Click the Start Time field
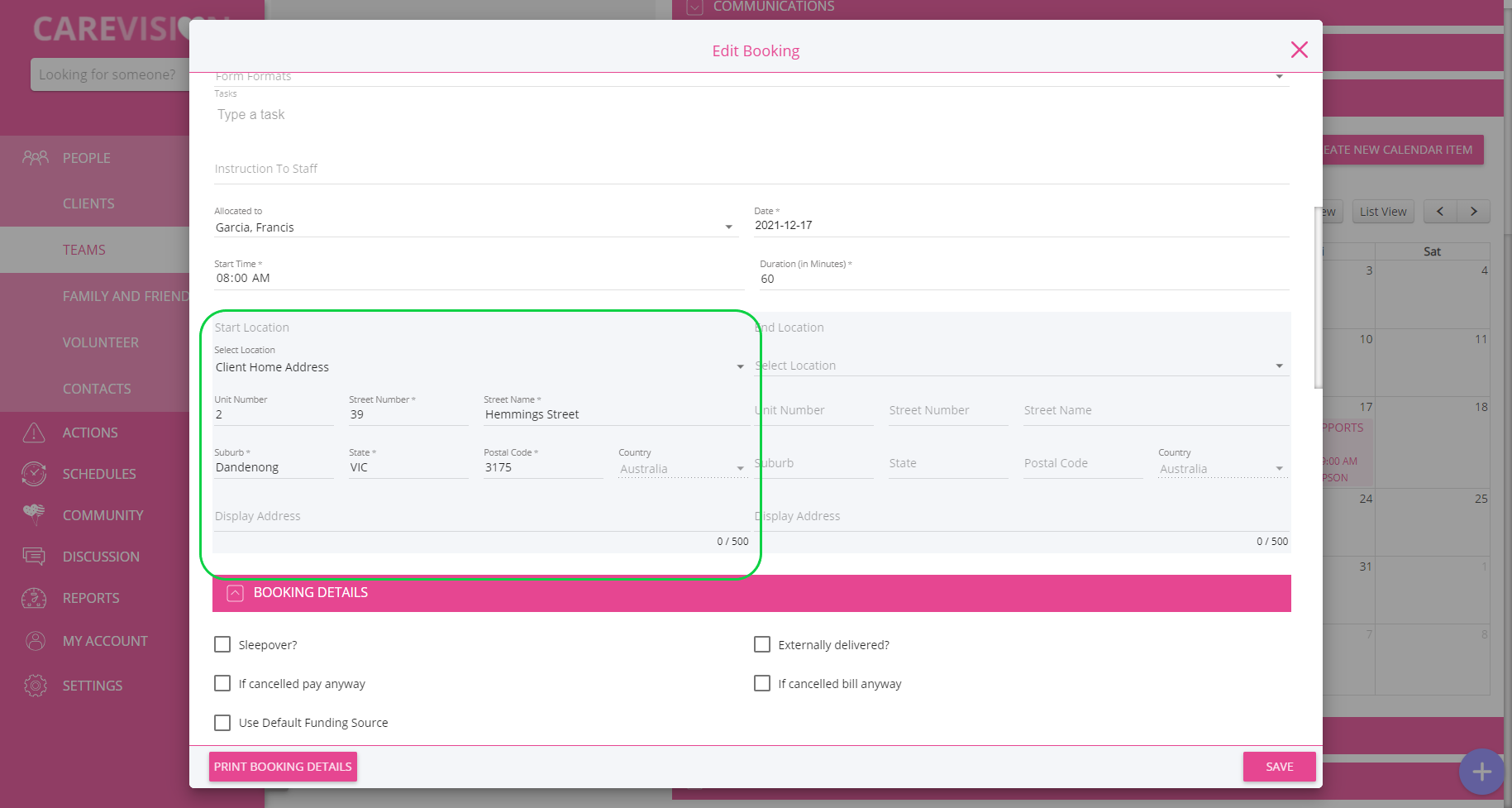The image size is (1512, 808). (479, 279)
